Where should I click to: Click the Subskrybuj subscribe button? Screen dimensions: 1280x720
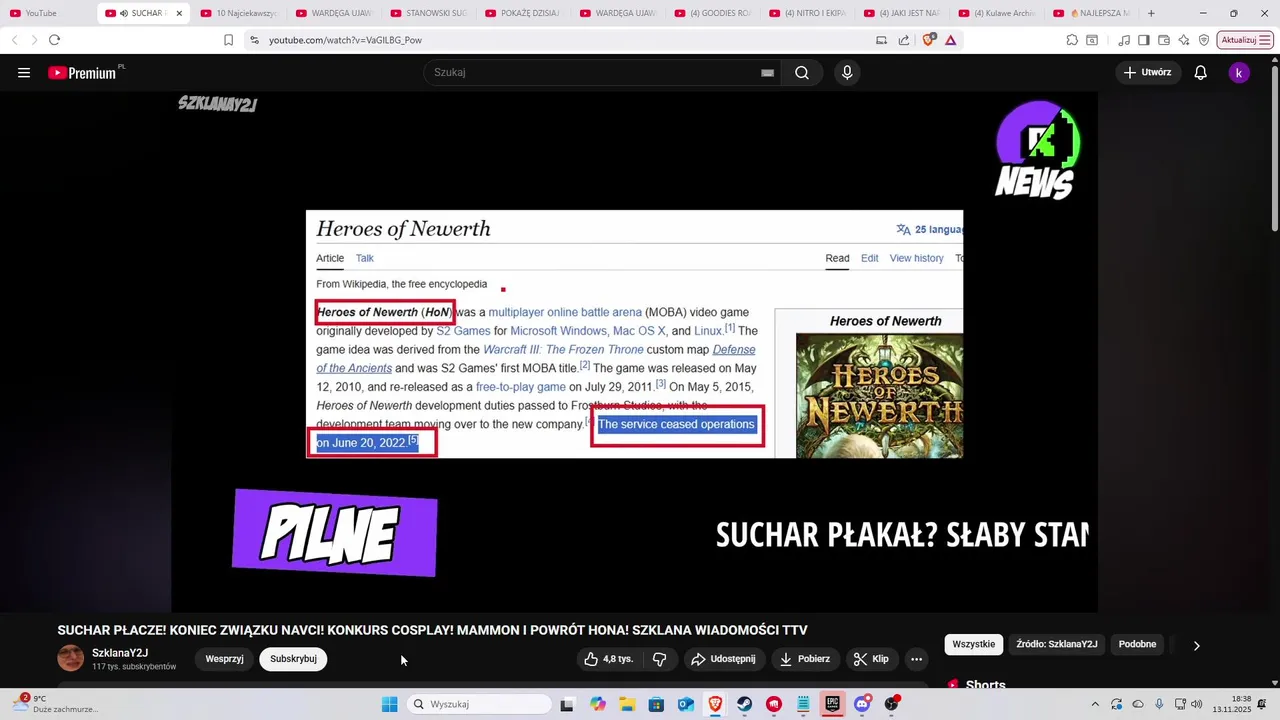[x=293, y=659]
